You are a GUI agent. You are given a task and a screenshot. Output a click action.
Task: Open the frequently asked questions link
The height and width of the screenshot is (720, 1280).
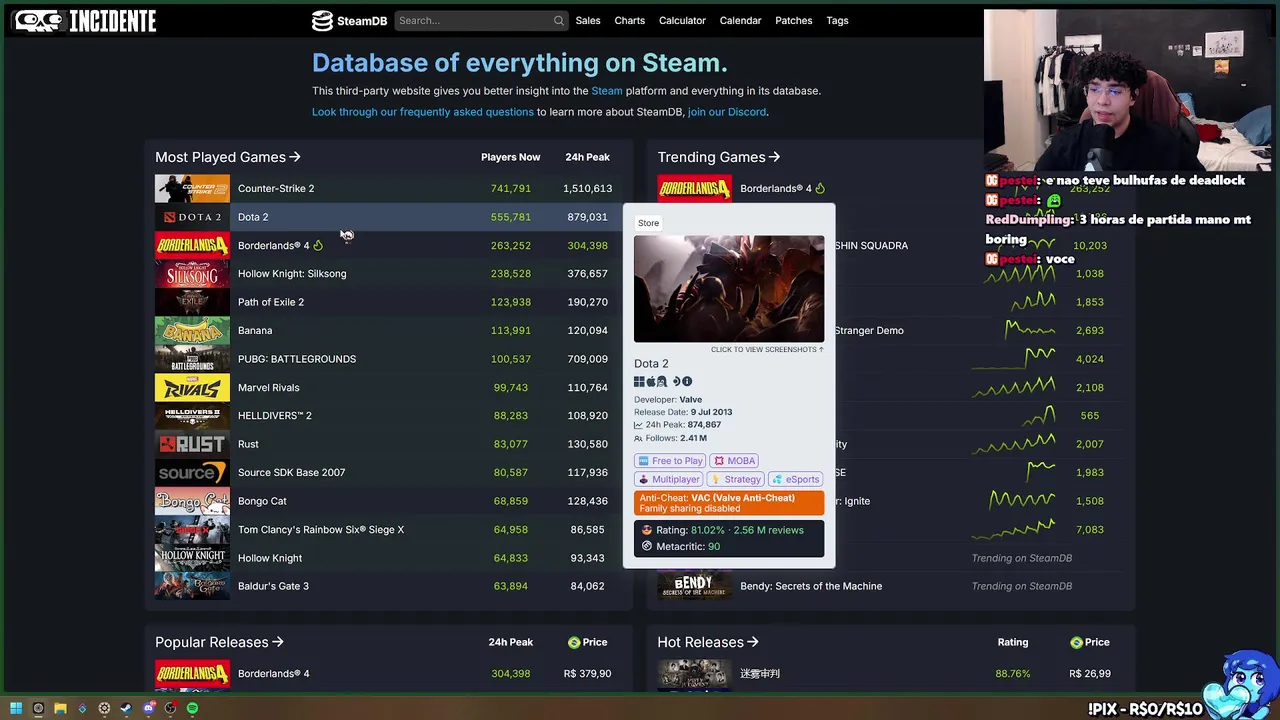[423, 112]
